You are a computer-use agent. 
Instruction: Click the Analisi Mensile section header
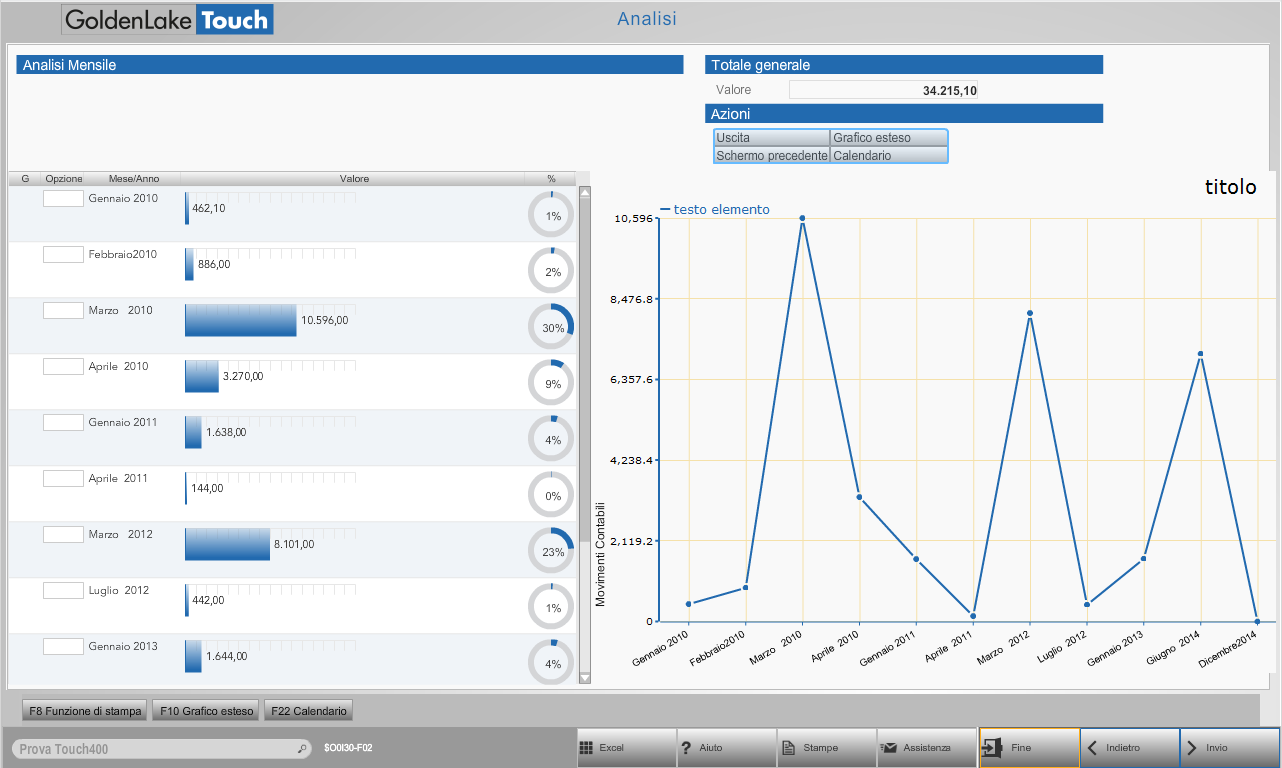click(x=349, y=65)
